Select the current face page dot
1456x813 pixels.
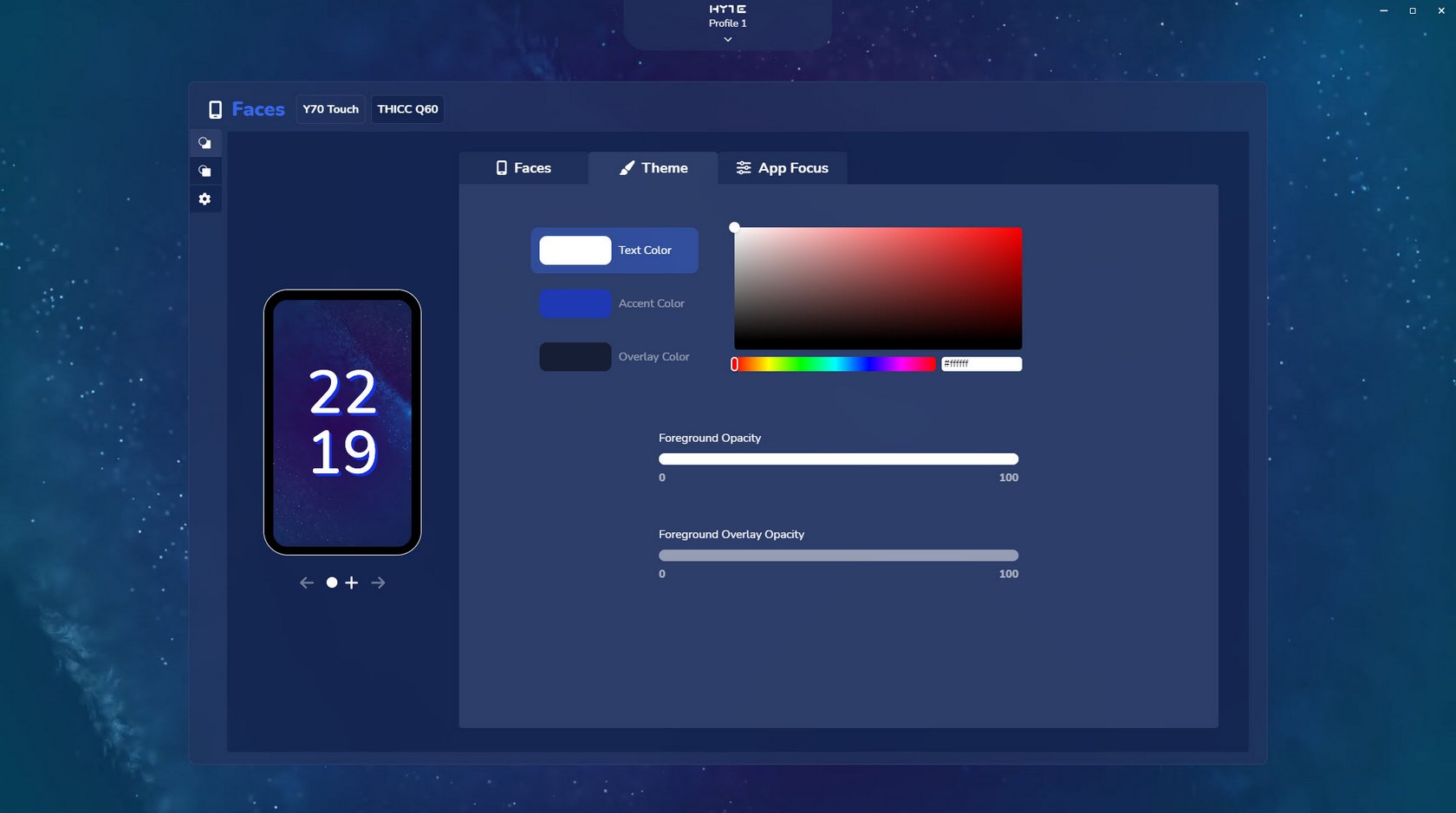tap(332, 582)
